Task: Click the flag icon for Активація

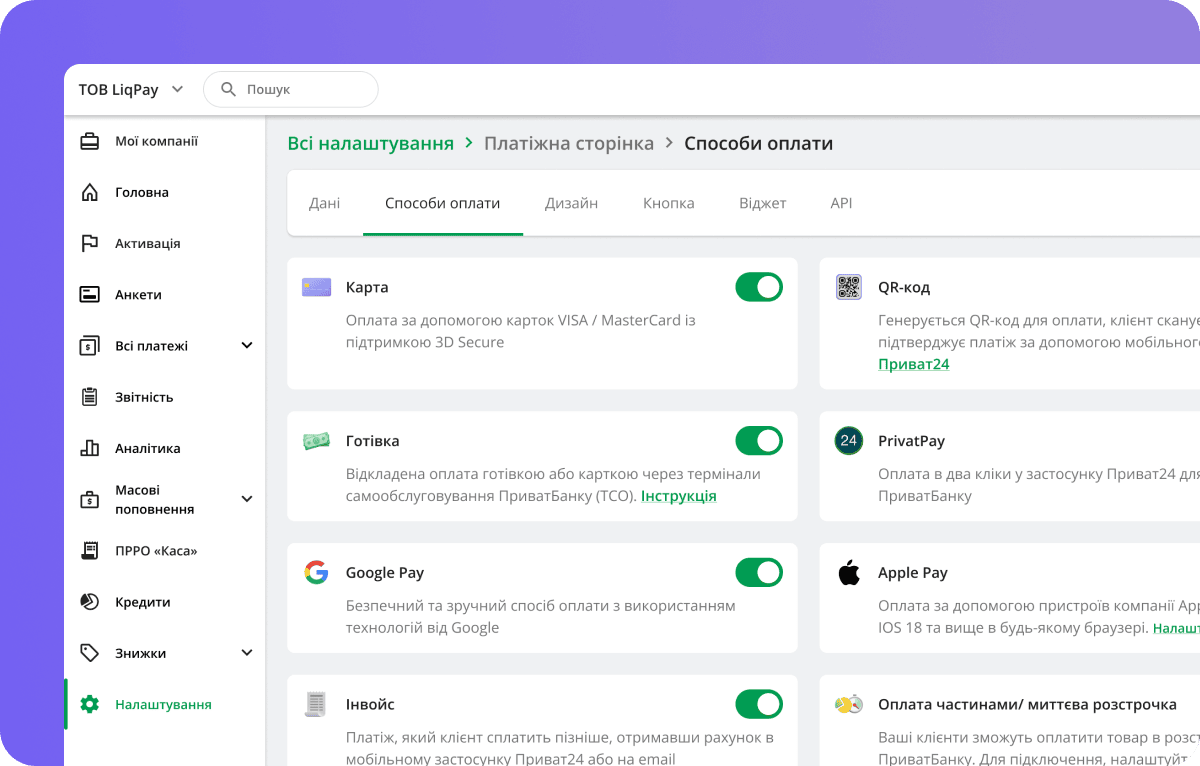Action: (90, 243)
